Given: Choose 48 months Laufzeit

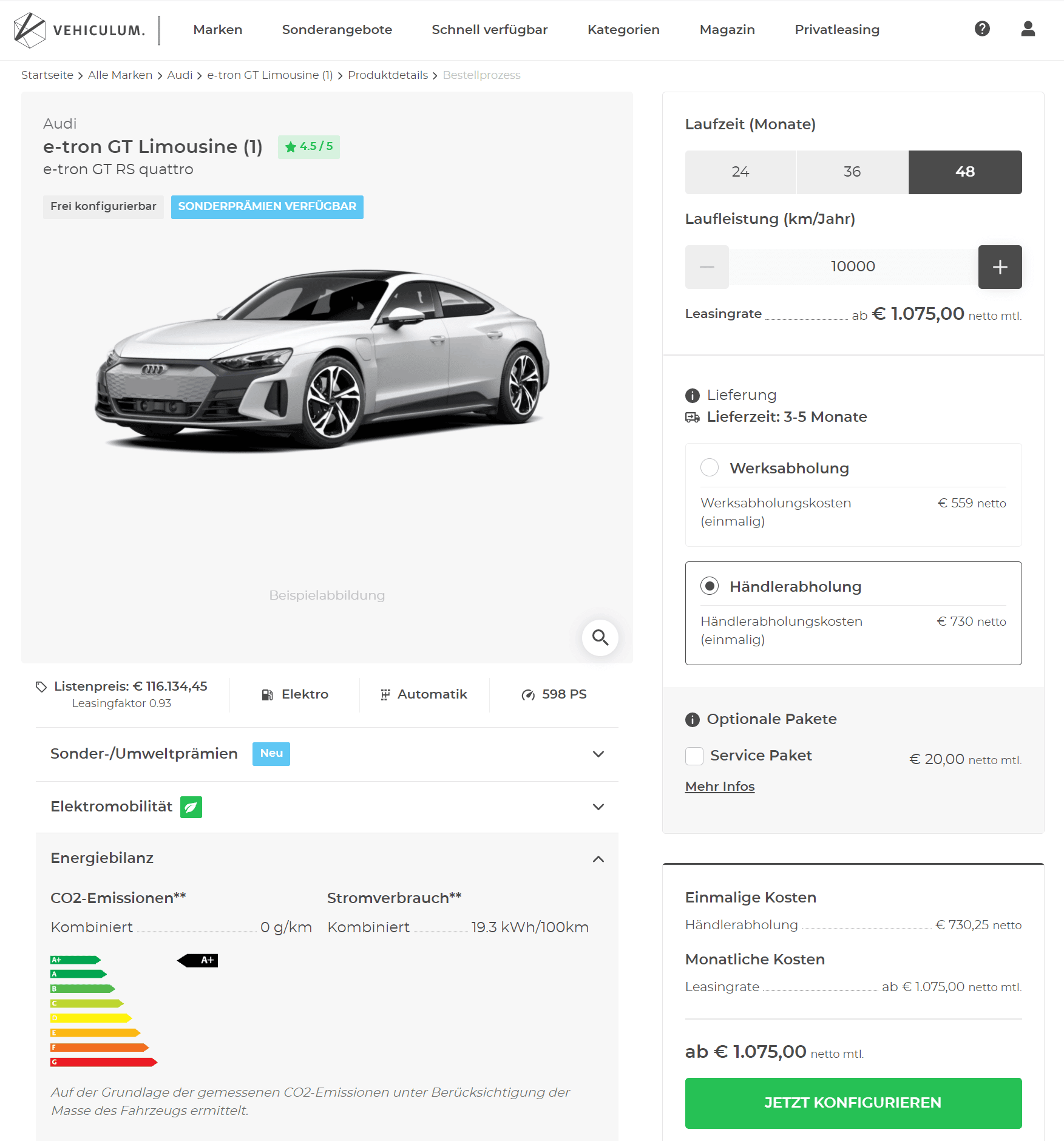Looking at the screenshot, I should 965,172.
